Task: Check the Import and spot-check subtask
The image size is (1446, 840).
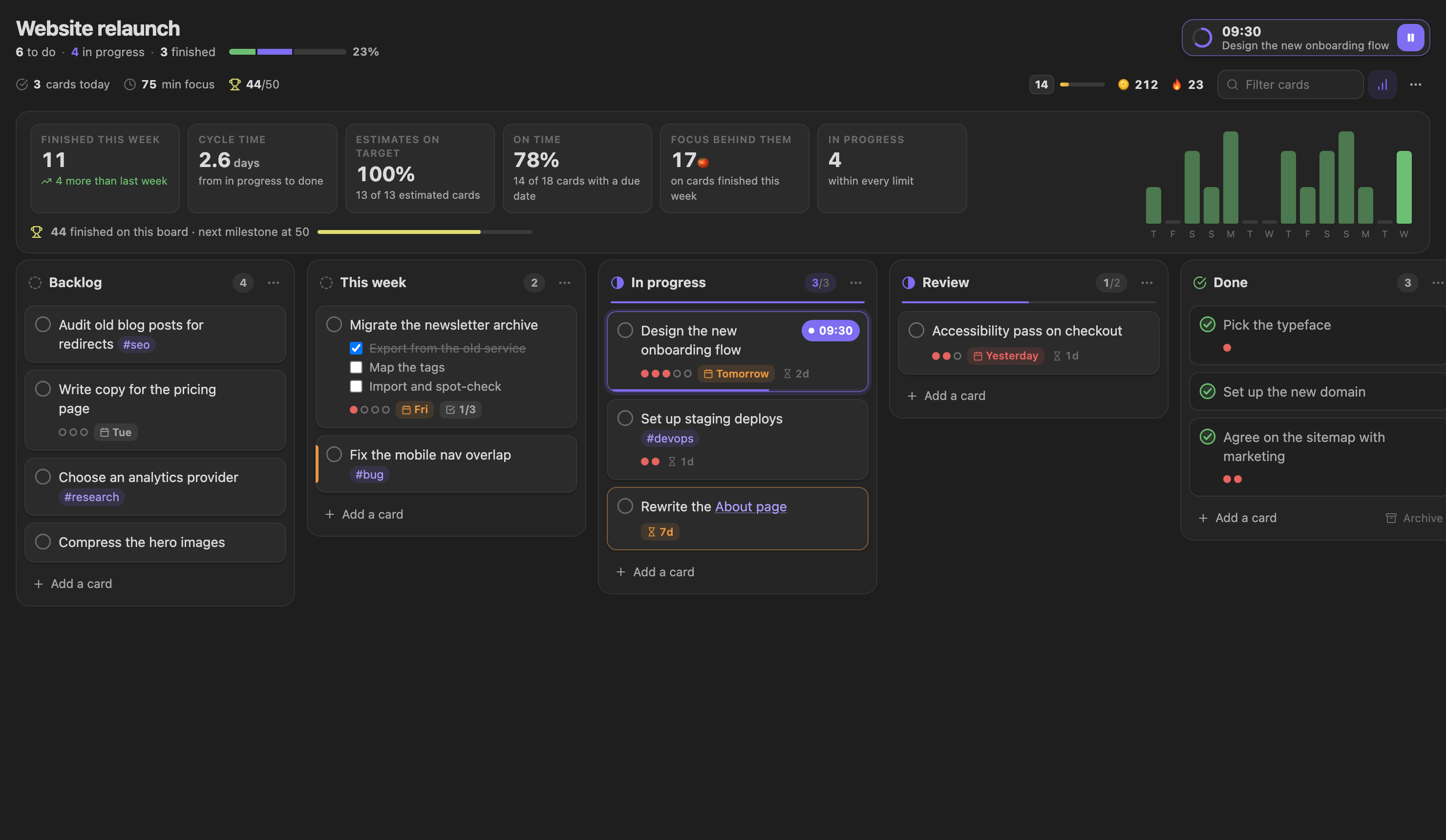Action: (356, 386)
